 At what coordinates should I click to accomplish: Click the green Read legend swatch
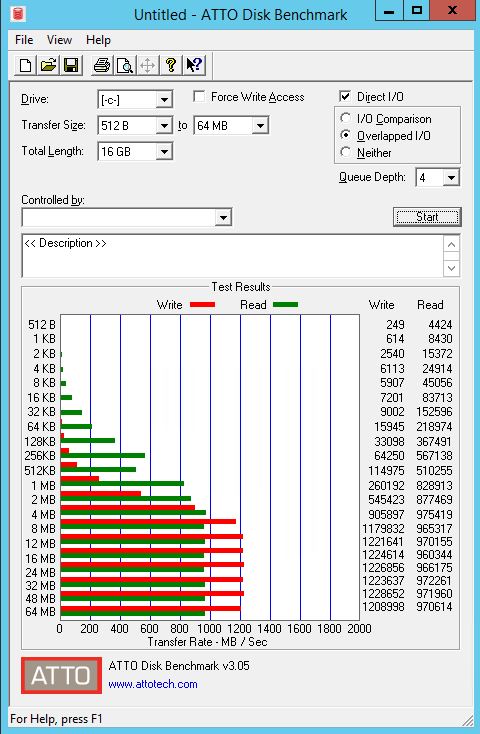pos(285,305)
